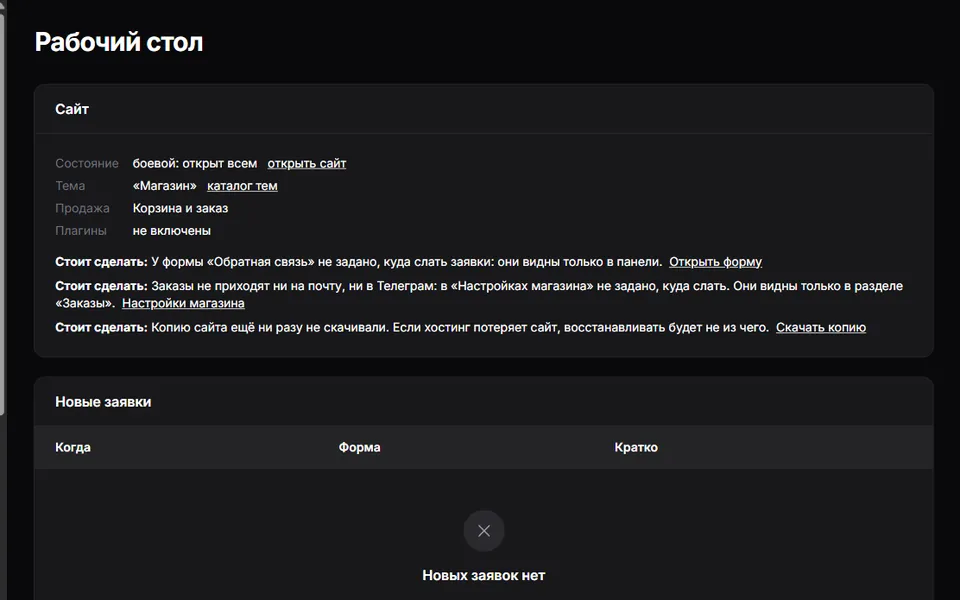Click the "Новые заявки" section title

[103, 402]
